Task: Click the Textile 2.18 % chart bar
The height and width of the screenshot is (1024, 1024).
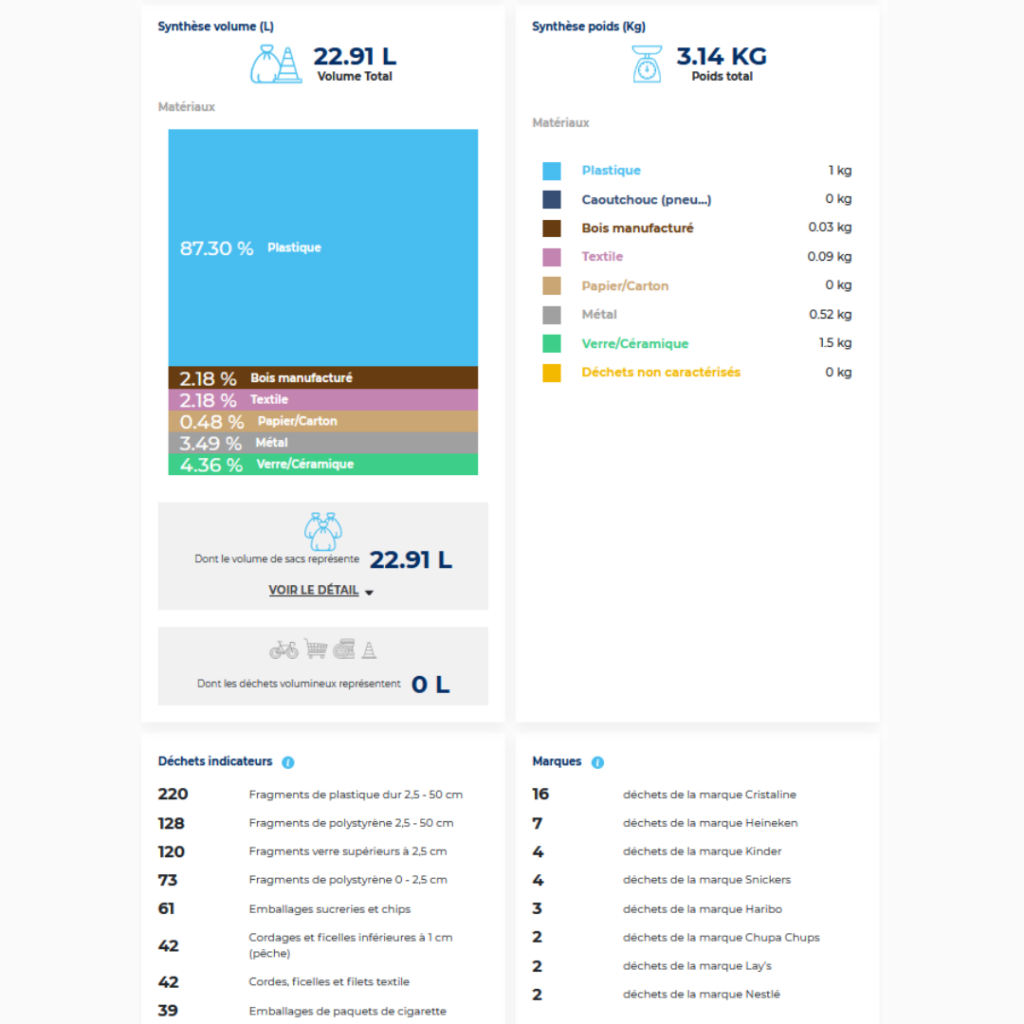Action: pyautogui.click(x=323, y=400)
